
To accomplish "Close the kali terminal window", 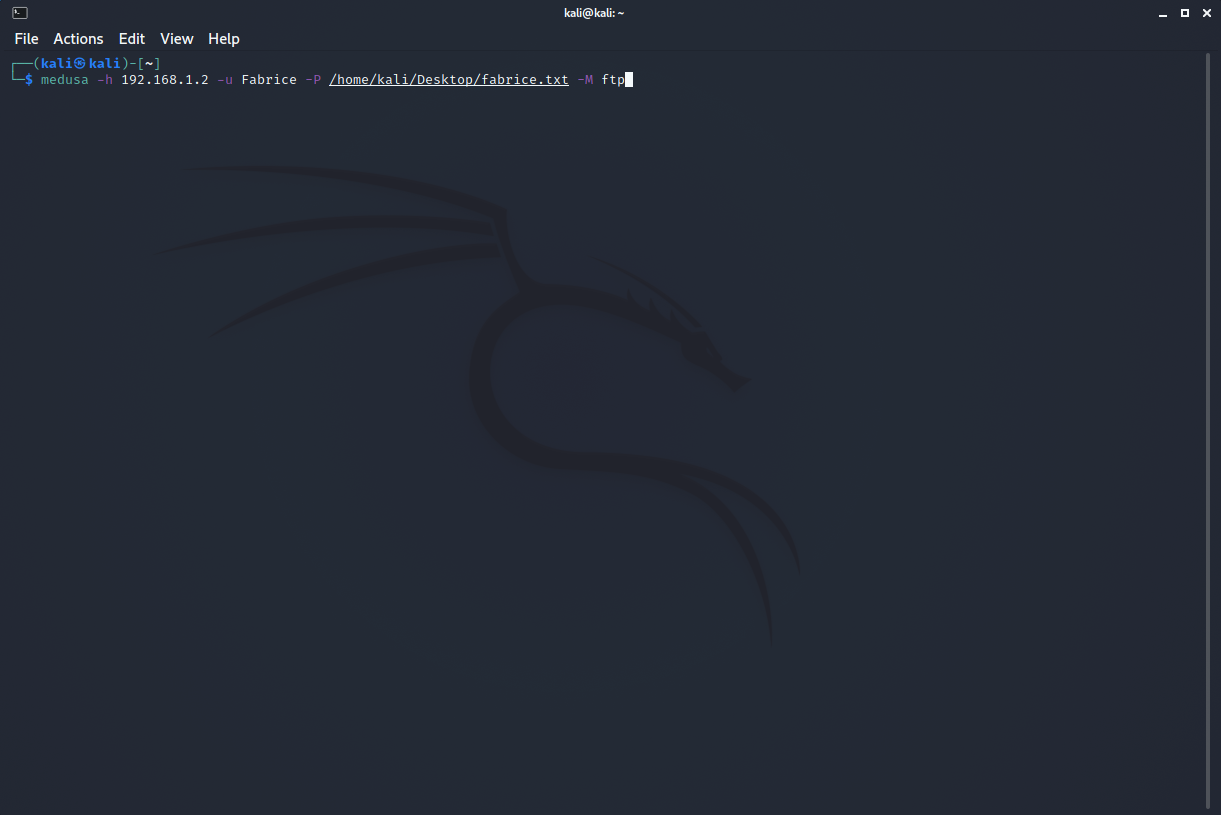I will coord(1206,13).
